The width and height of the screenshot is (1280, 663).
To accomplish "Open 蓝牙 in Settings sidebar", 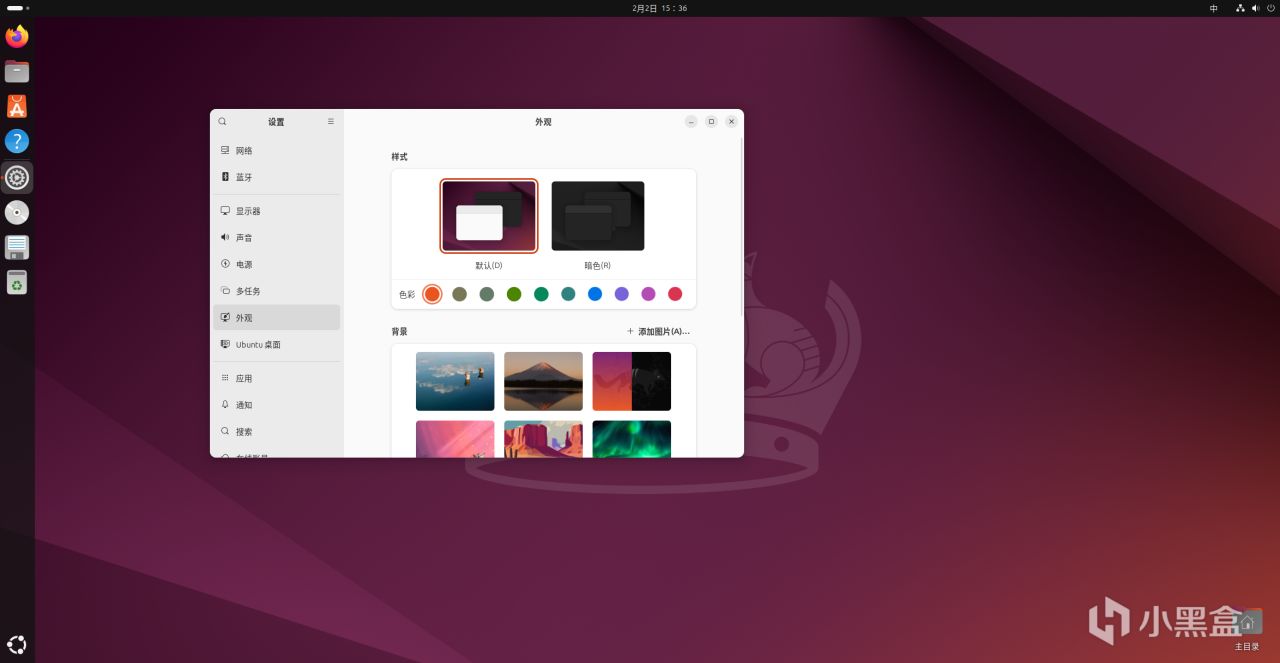I will 277,177.
